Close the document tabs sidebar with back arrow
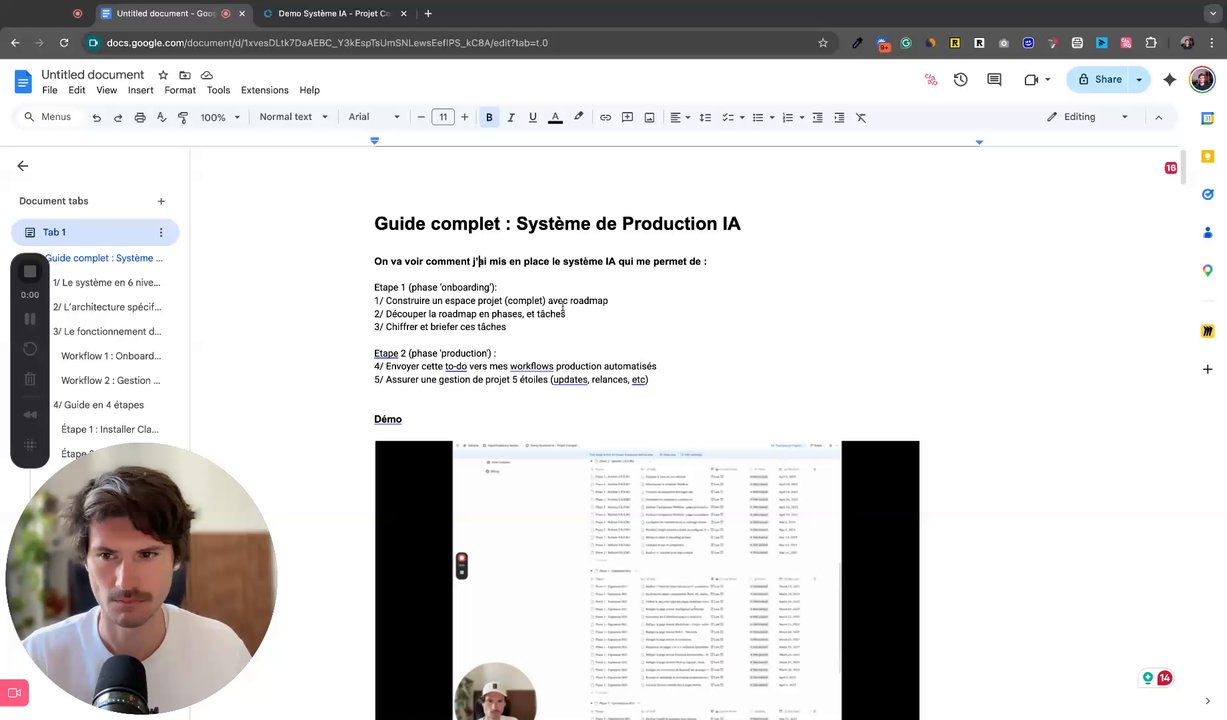Viewport: 1227px width, 720px height. coord(22,166)
